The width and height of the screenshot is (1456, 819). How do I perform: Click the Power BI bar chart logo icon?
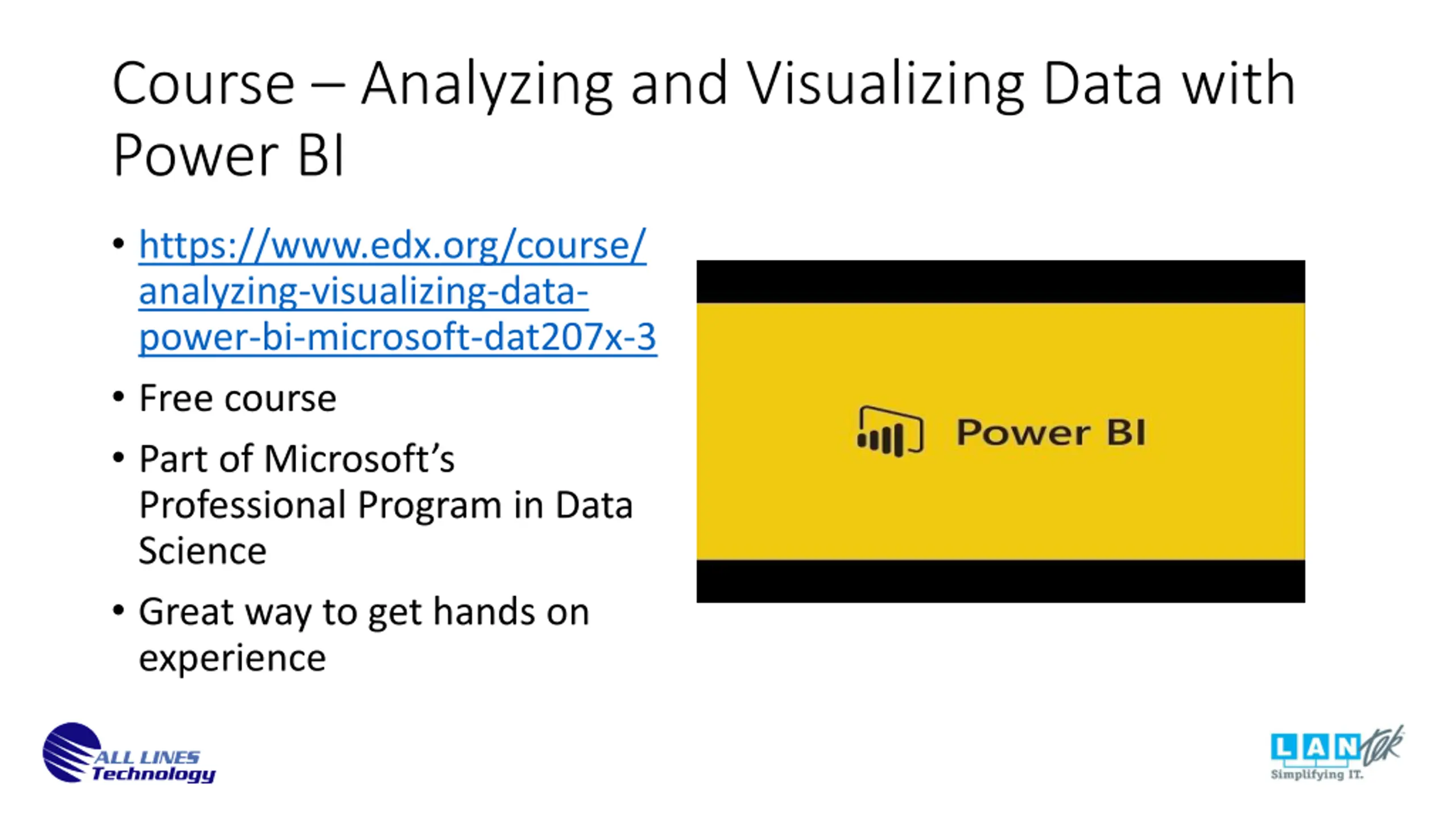(x=890, y=432)
